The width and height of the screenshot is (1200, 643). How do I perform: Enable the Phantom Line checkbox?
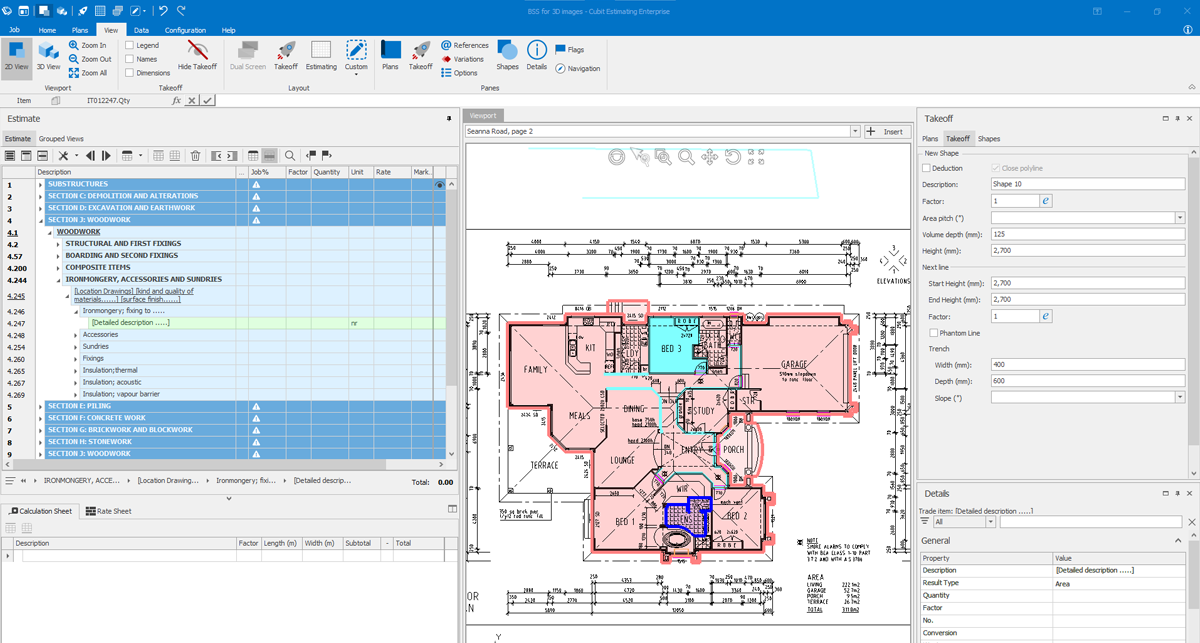tap(934, 332)
